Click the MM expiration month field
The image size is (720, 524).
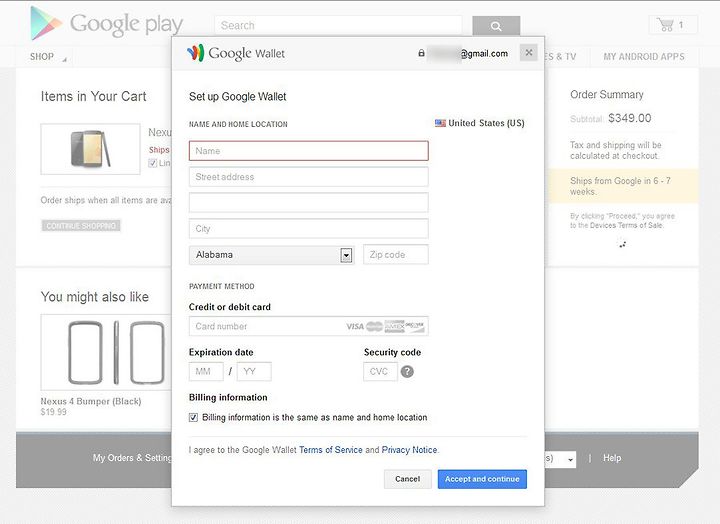(x=206, y=372)
